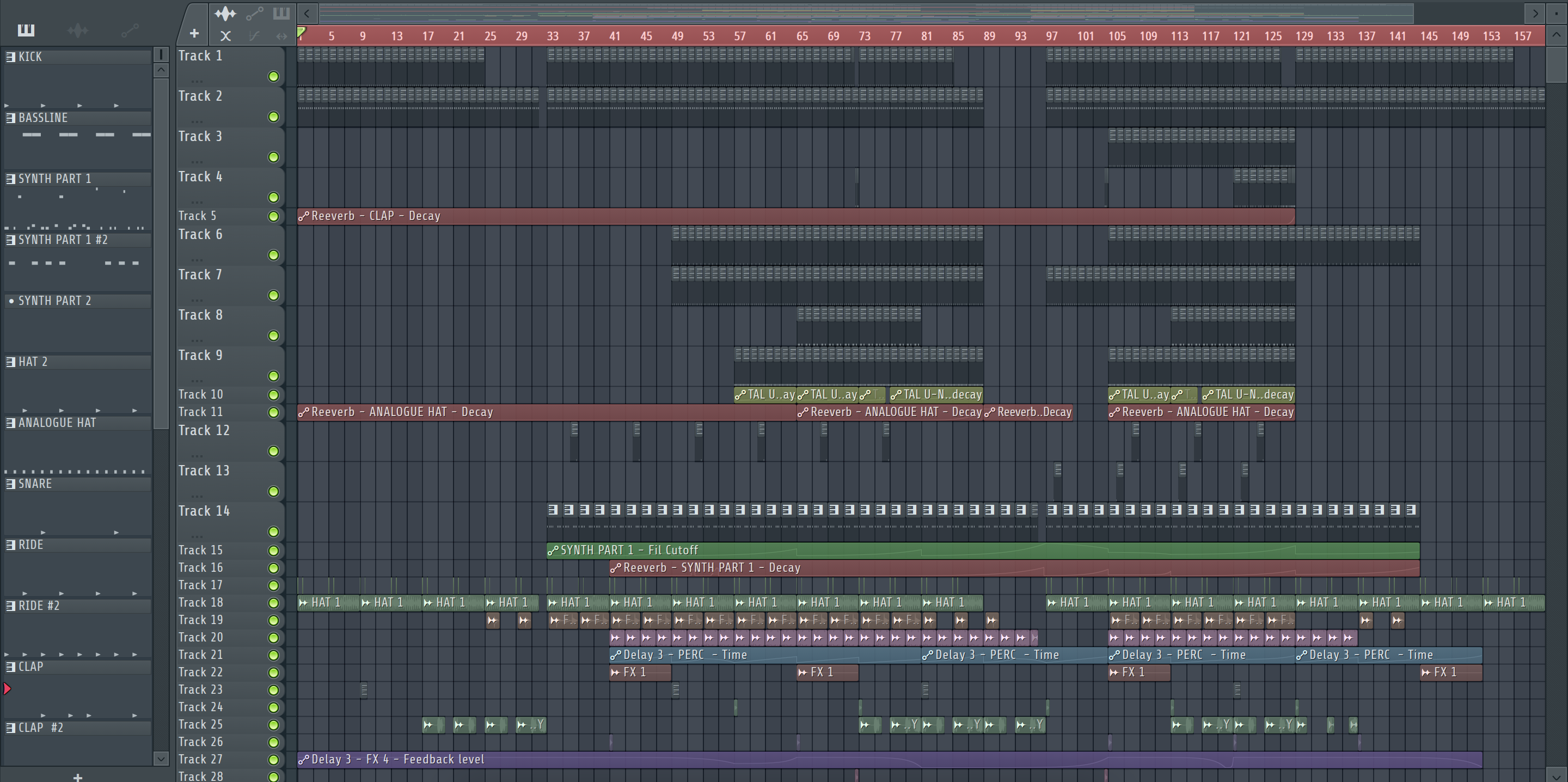1568x782 pixels.
Task: Select the Track 12 header label
Action: [x=204, y=431]
